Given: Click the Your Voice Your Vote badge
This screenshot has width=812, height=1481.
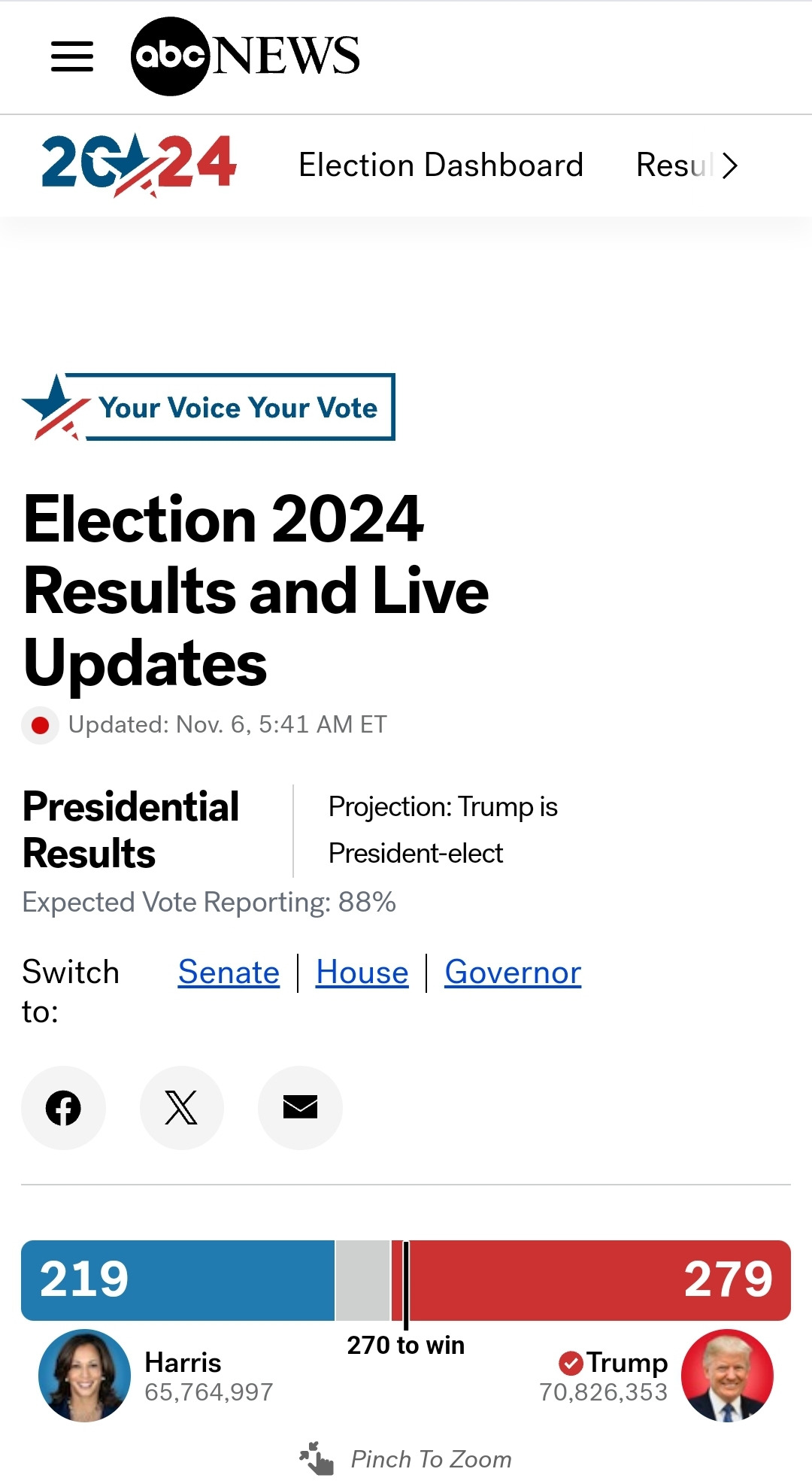Looking at the screenshot, I should (x=208, y=407).
